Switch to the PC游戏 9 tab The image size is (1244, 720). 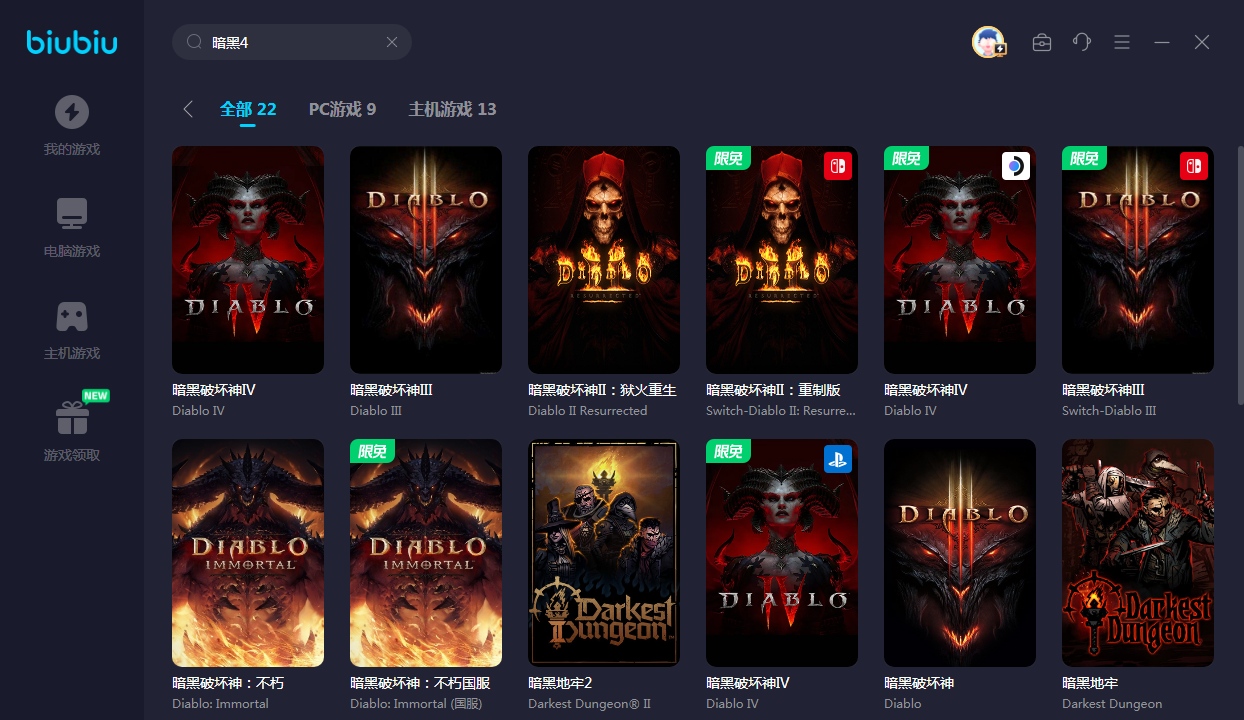point(342,109)
